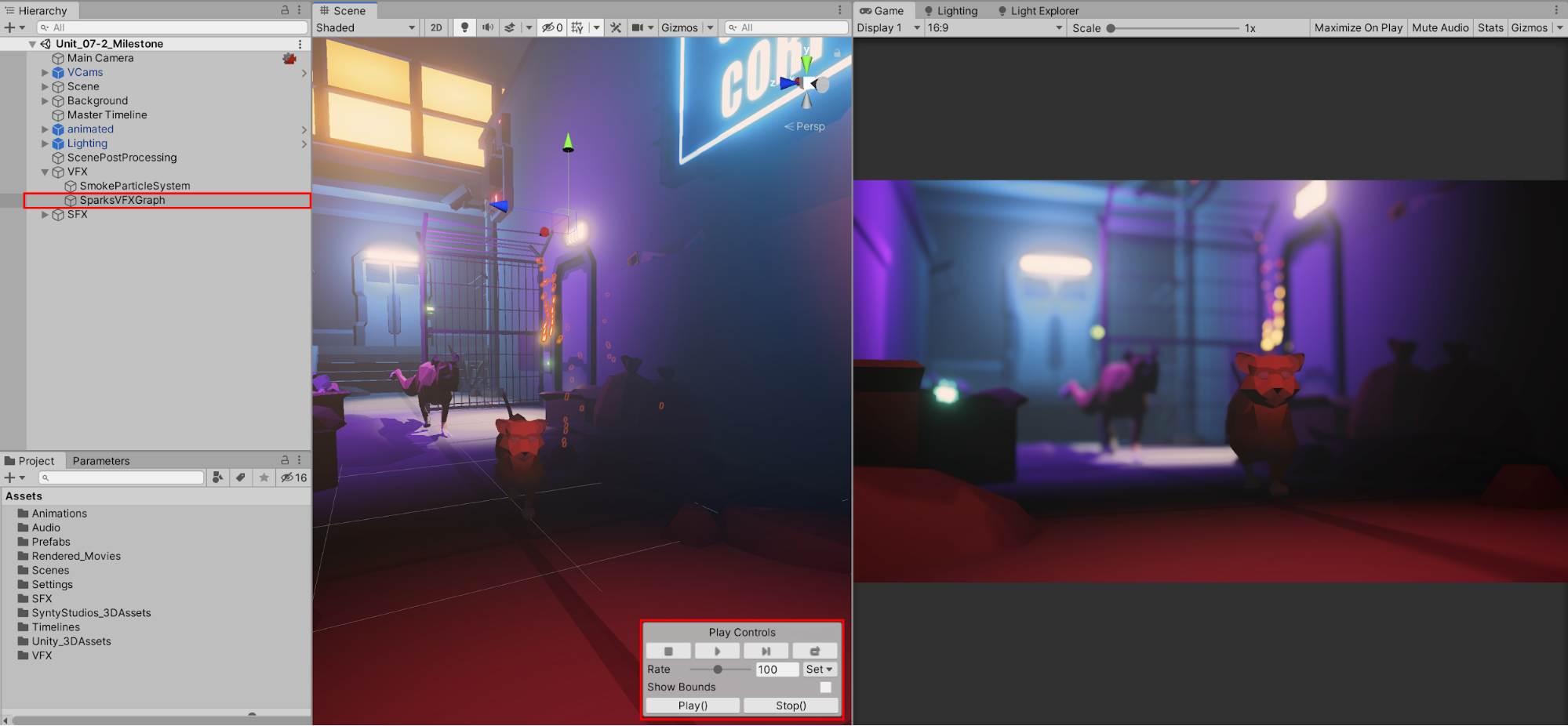Open the grid settings dropdown arrow
This screenshot has height=726, width=1568.
coord(596,27)
